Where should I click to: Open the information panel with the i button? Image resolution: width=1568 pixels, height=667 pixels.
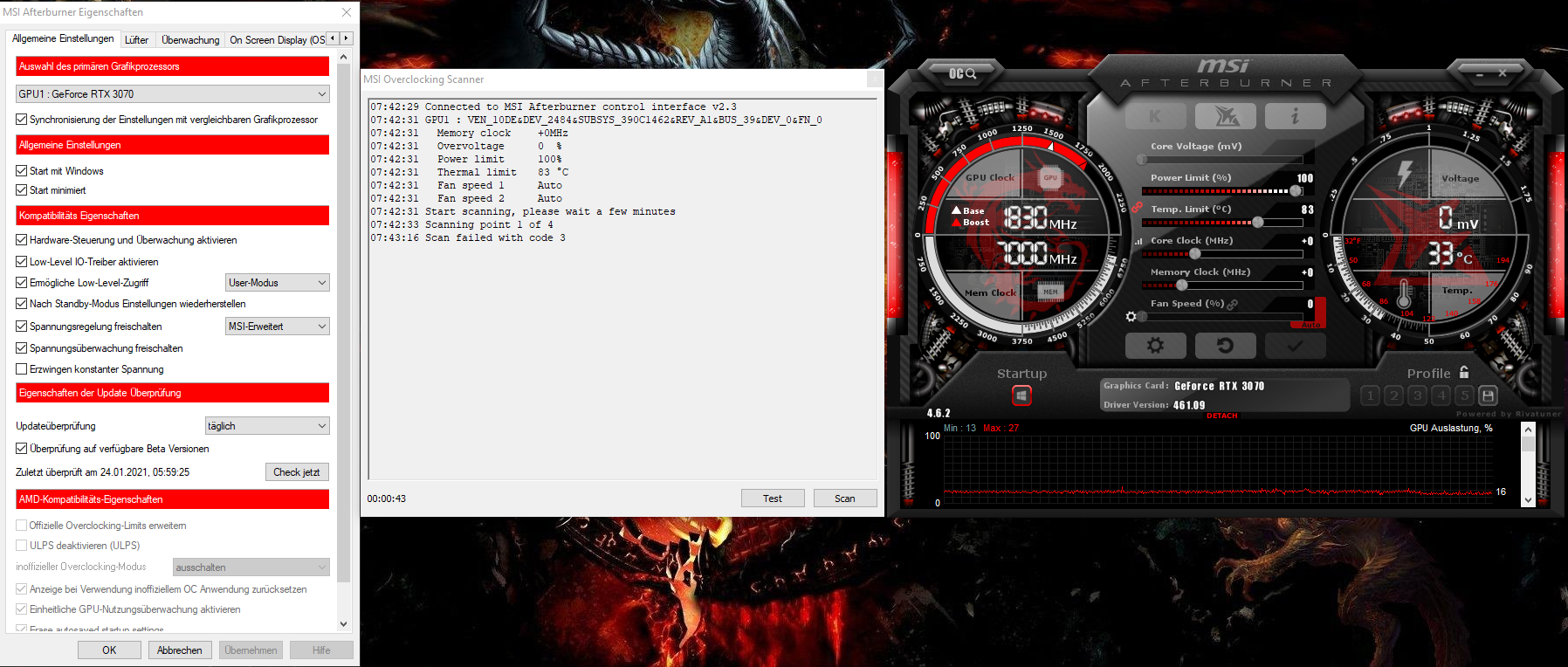coord(1295,116)
